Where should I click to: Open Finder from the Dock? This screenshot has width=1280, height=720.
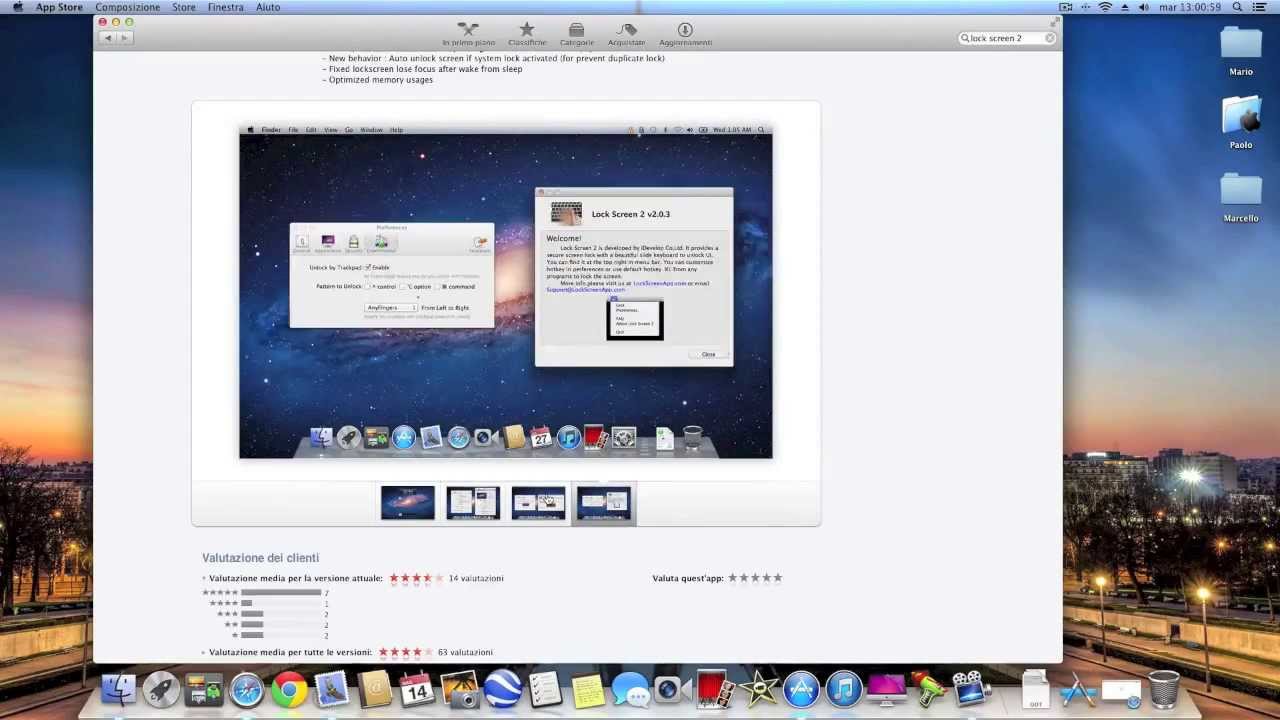(118, 689)
